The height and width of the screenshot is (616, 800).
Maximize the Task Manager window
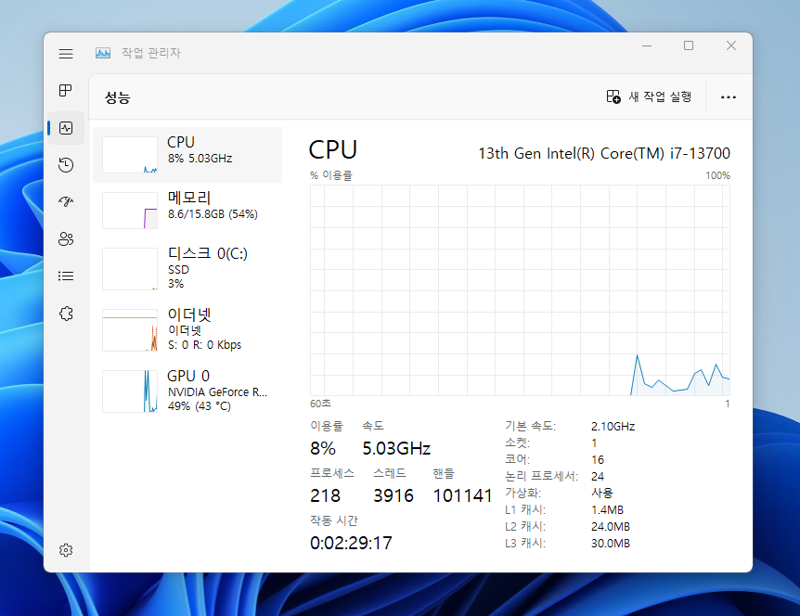(x=689, y=46)
